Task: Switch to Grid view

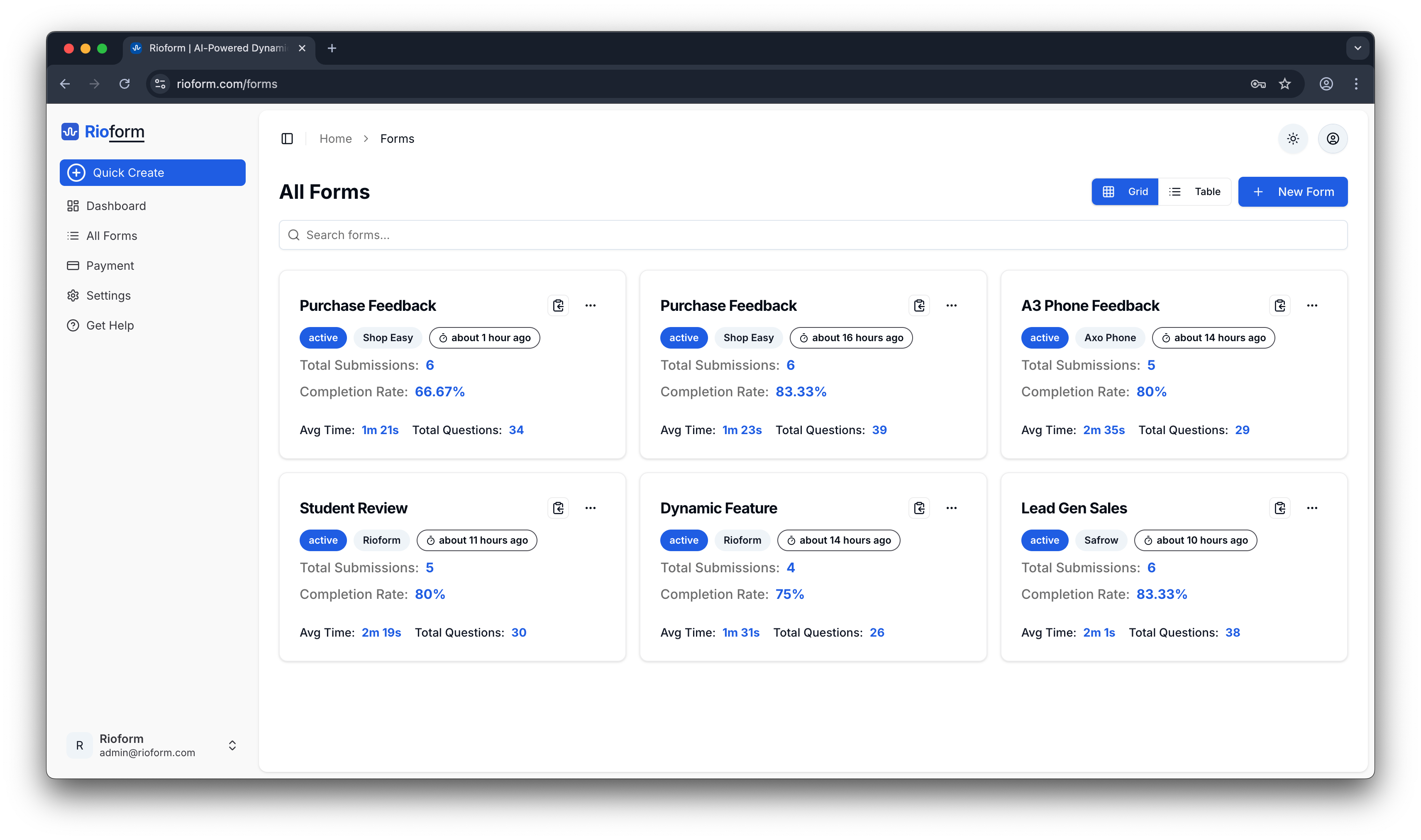Action: (x=1125, y=191)
